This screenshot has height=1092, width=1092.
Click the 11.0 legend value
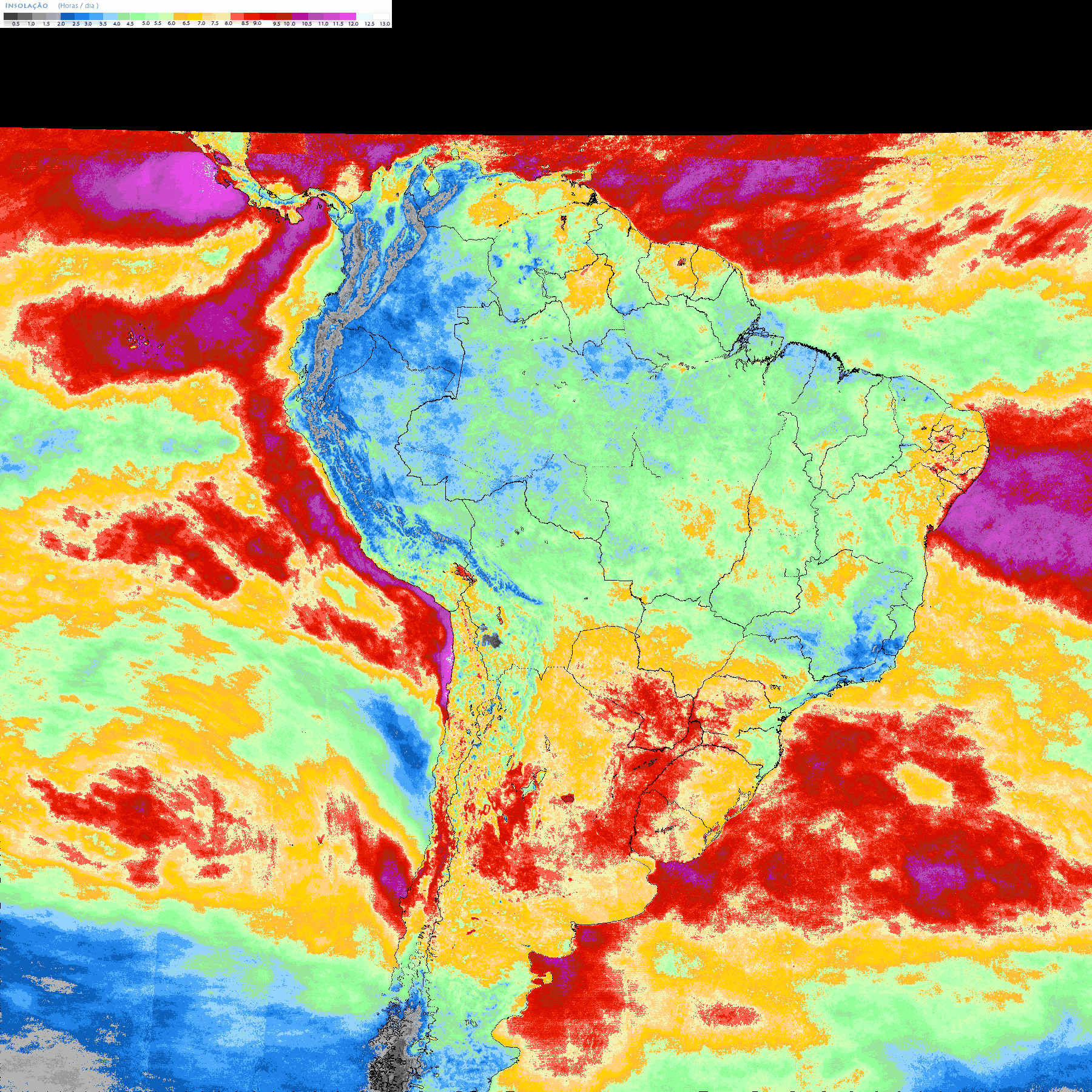[x=323, y=24]
